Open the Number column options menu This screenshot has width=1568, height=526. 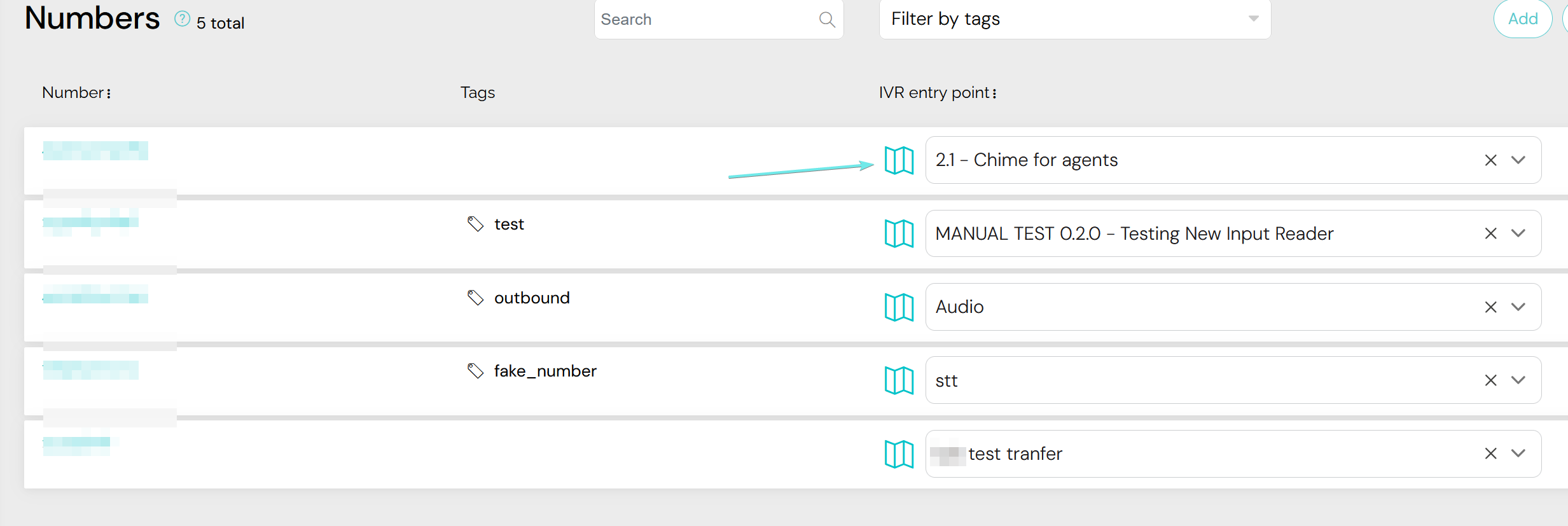click(x=109, y=93)
